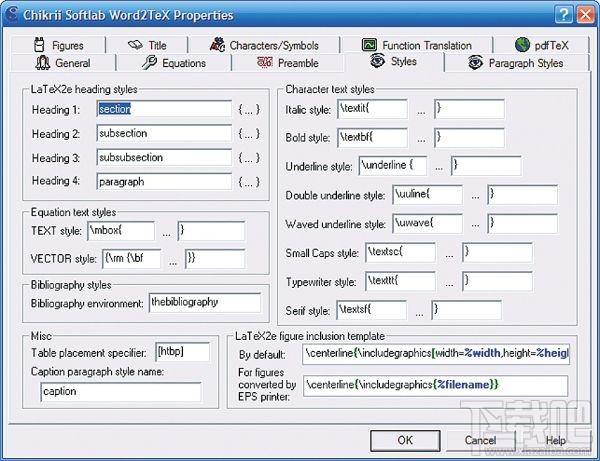This screenshot has width=600, height=461.
Task: Click the TEXT style closing brace field
Action: [211, 231]
